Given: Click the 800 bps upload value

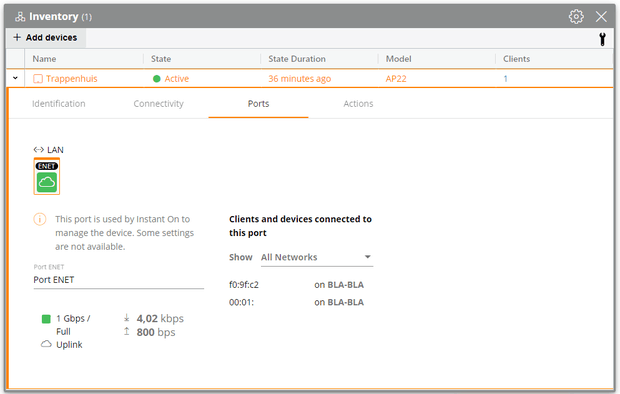Looking at the screenshot, I should [156, 332].
